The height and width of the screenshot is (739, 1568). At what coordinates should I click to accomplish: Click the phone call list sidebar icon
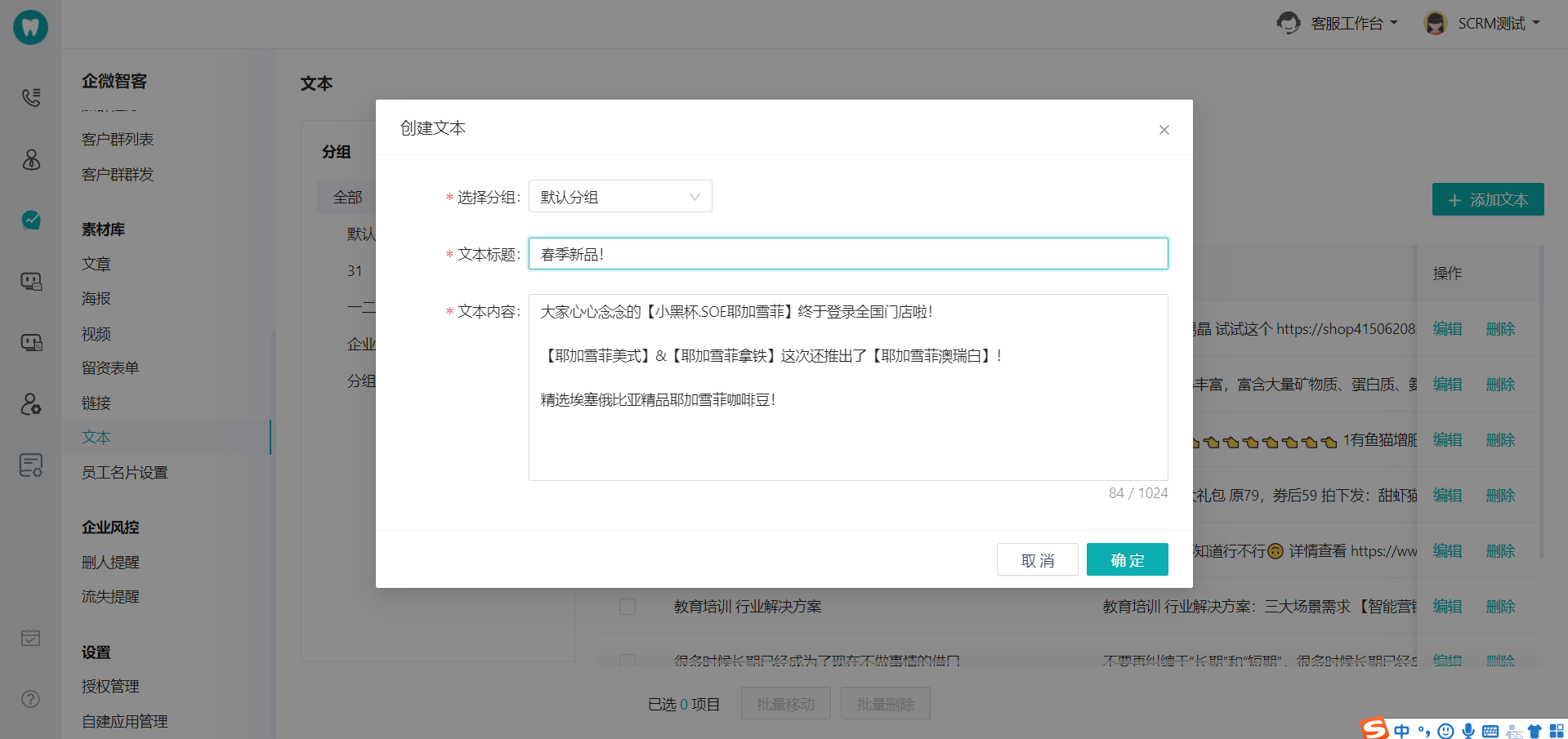[x=31, y=97]
